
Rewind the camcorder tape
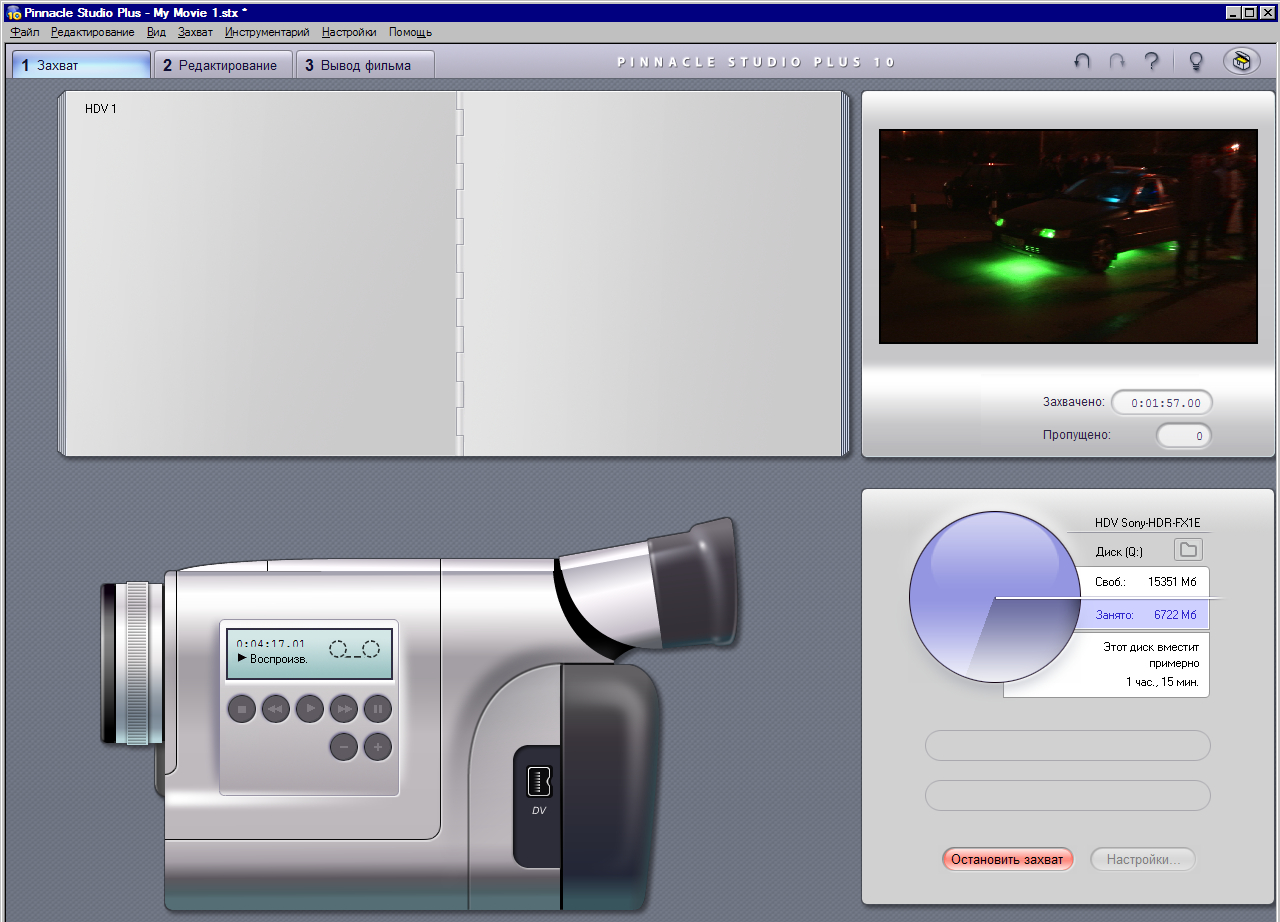tap(276, 709)
